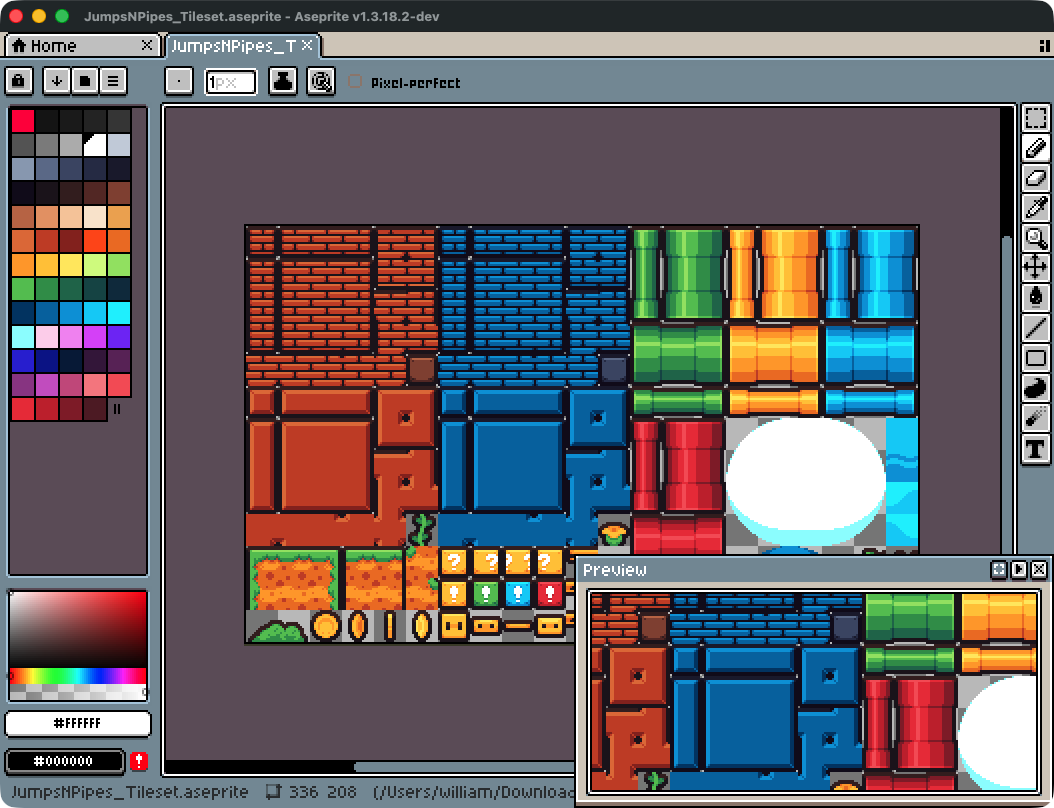
Task: Close the JumpsNPipes_T tab
Action: point(307,45)
